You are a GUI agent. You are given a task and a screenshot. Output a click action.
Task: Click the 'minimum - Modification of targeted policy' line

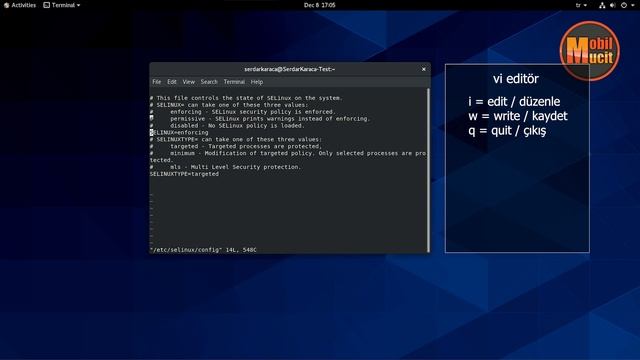click(288, 157)
